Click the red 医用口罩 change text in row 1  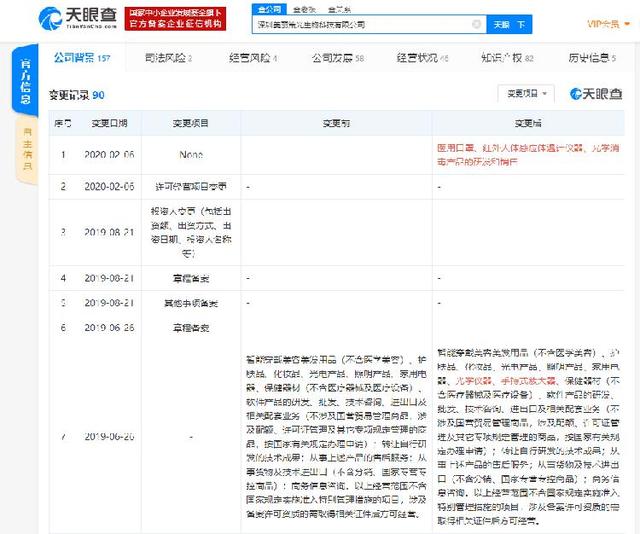pos(528,155)
